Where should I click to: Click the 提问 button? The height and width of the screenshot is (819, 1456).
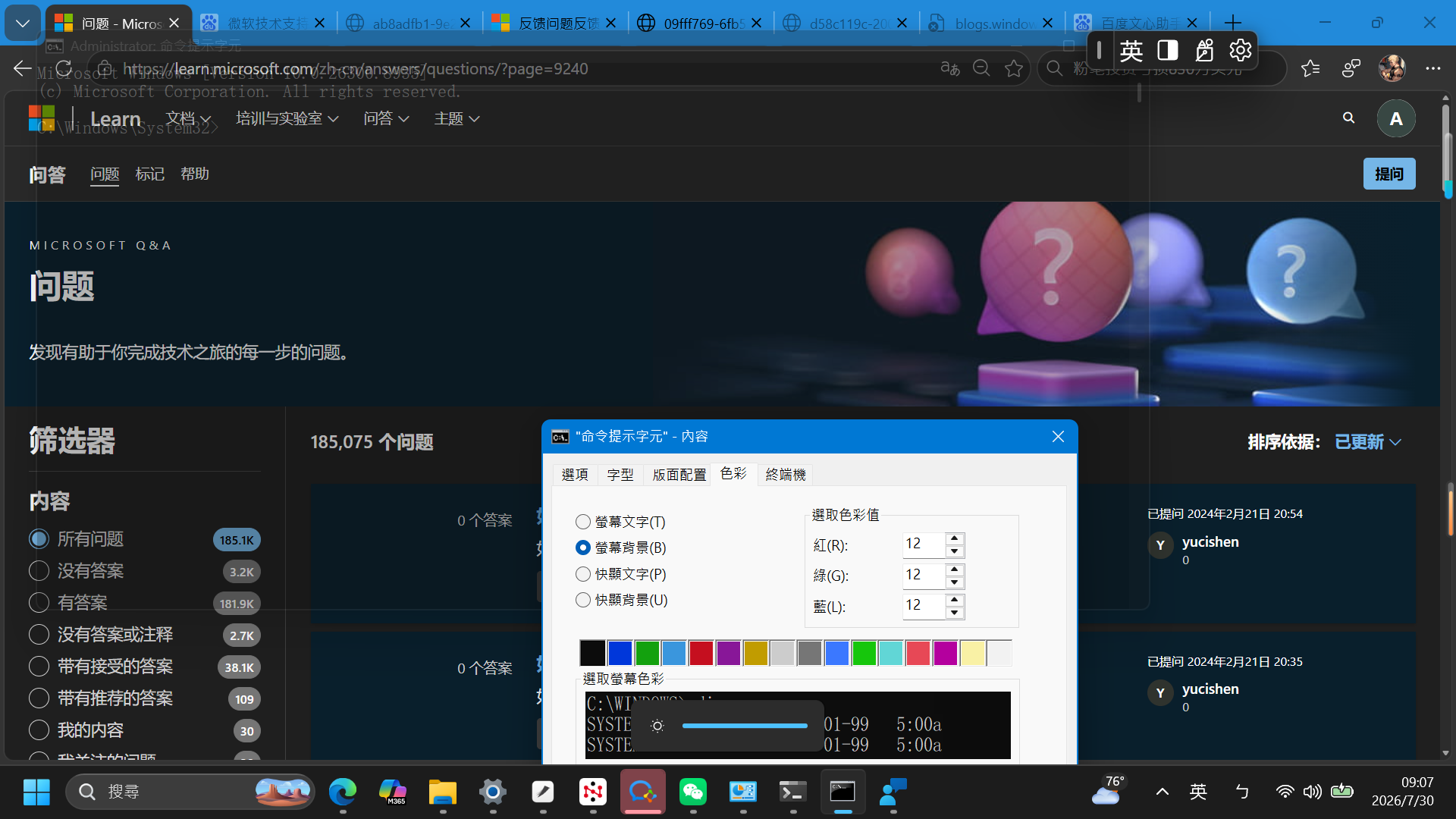[1389, 174]
